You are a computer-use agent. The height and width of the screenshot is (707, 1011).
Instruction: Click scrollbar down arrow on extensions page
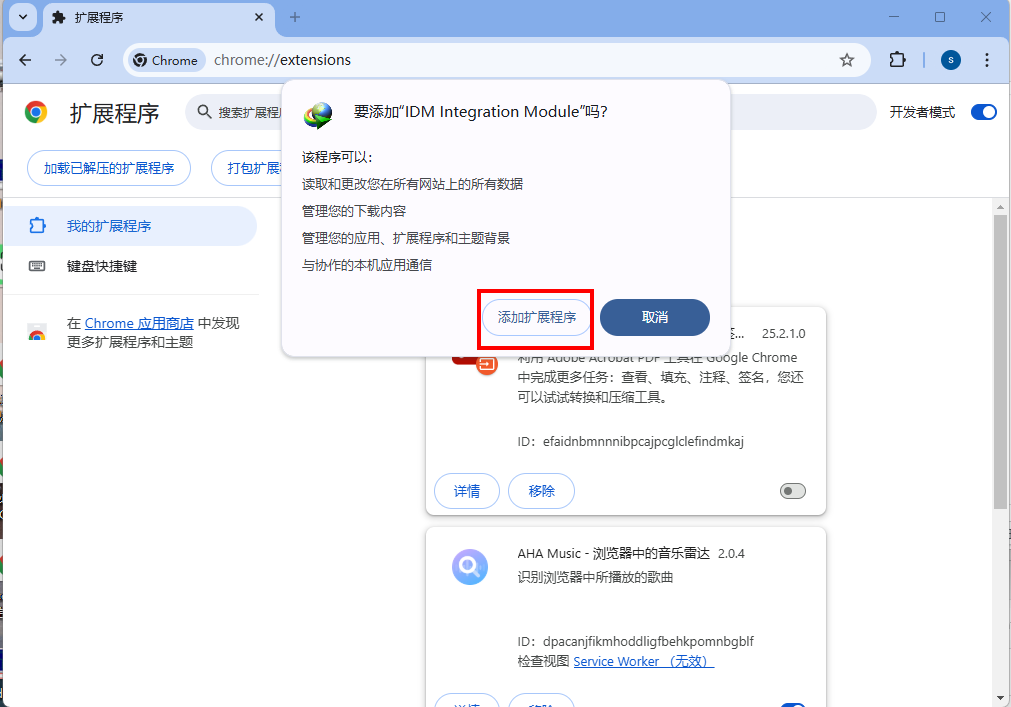1000,698
